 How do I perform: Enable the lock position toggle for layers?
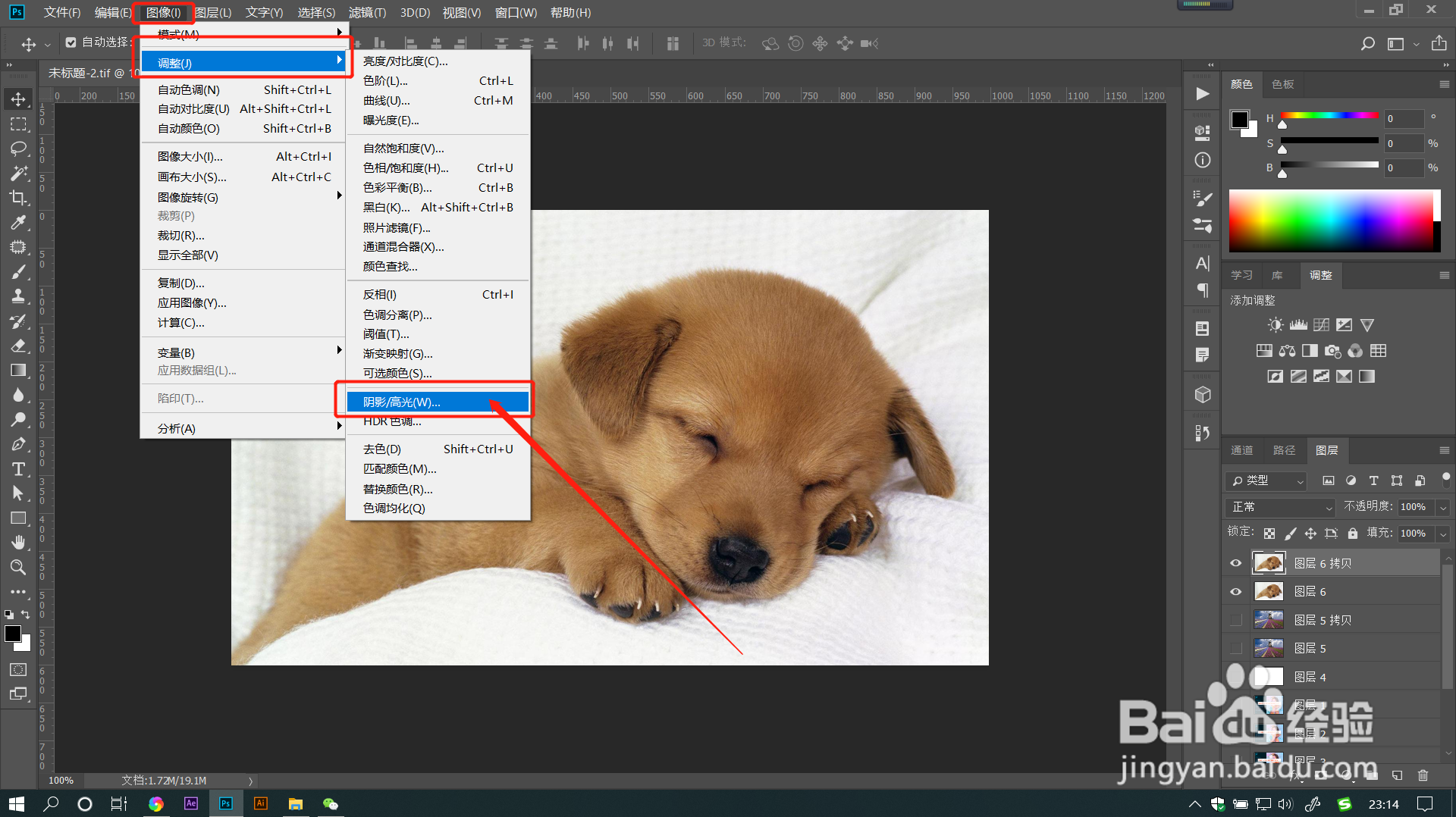pos(1310,533)
